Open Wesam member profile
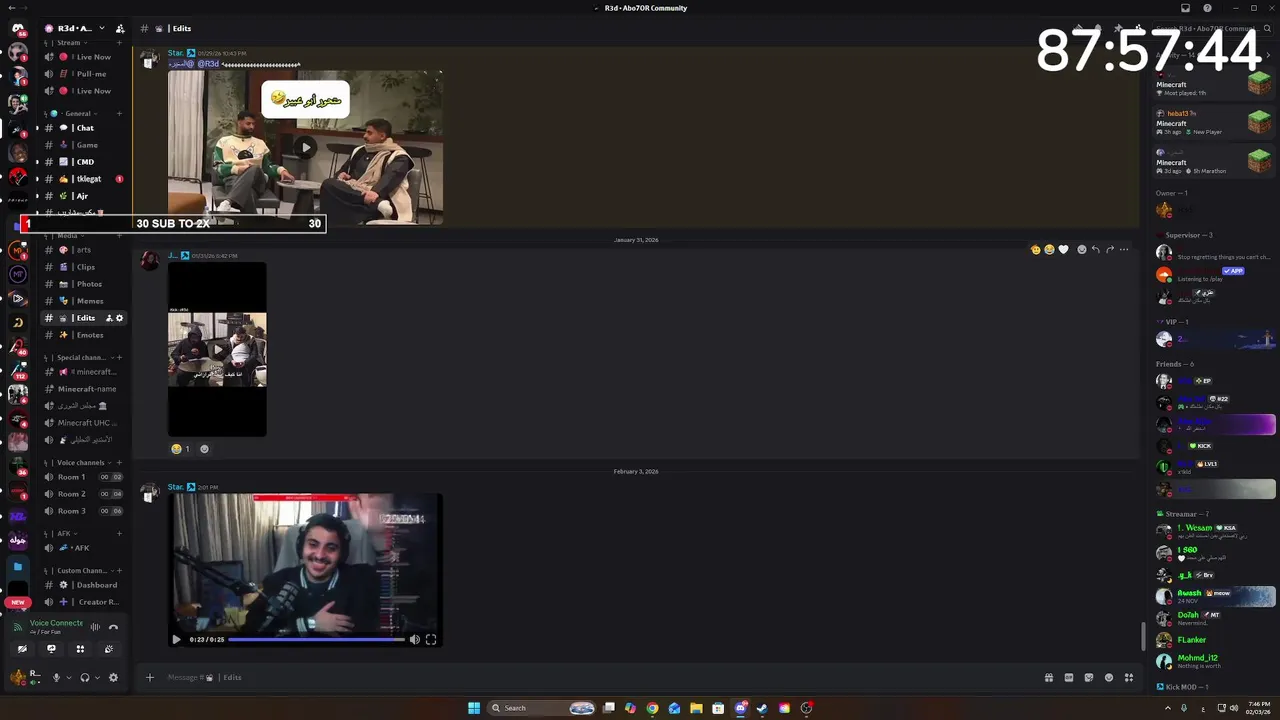1280x720 pixels. click(1216, 531)
